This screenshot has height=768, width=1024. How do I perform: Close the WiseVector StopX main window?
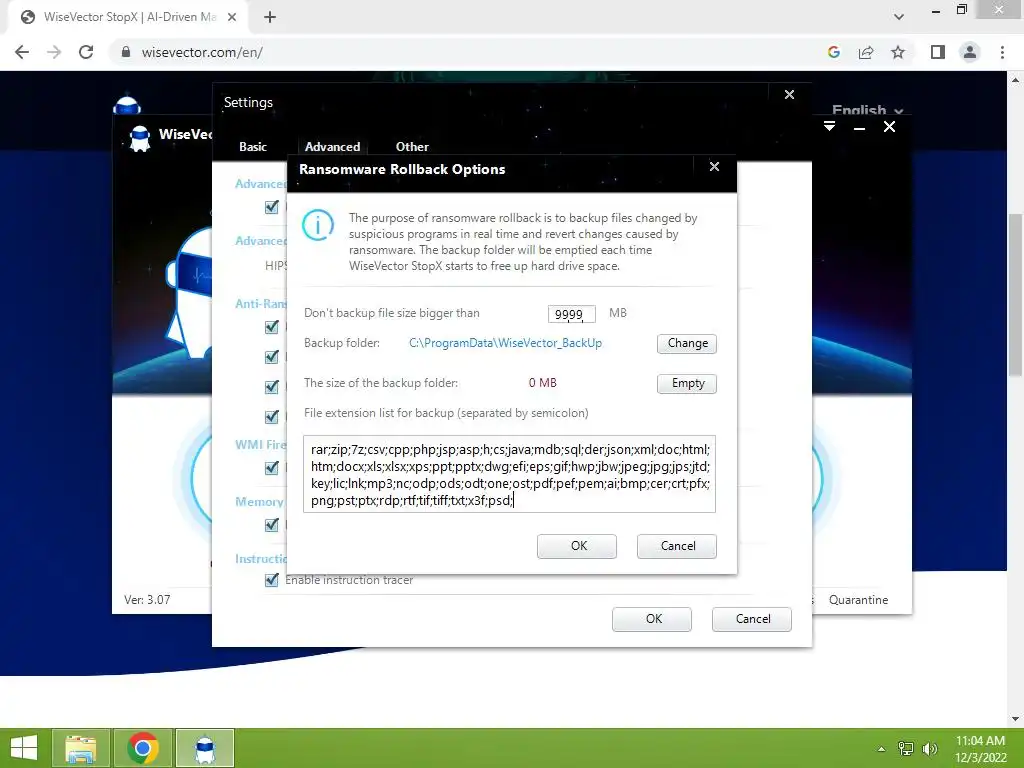[889, 127]
